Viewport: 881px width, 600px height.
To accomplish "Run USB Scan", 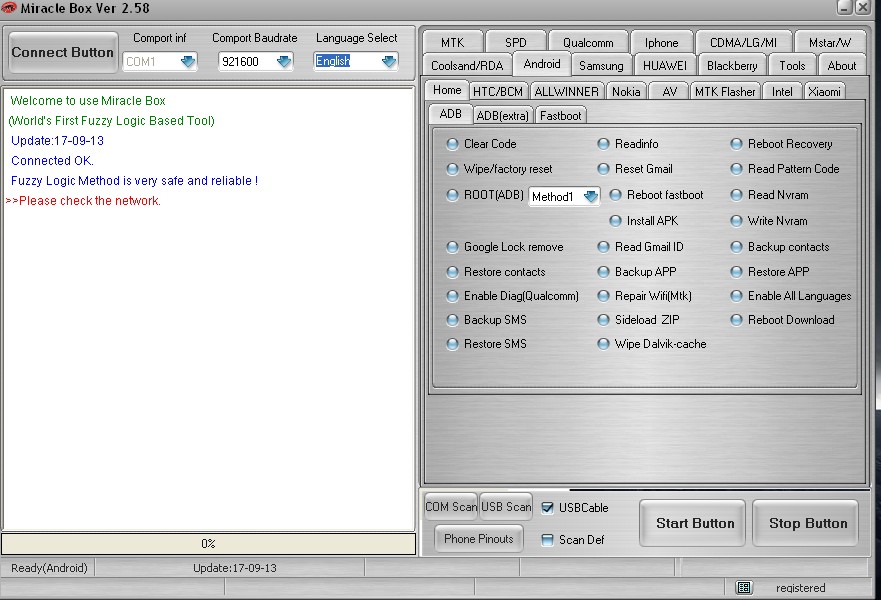I will point(506,507).
